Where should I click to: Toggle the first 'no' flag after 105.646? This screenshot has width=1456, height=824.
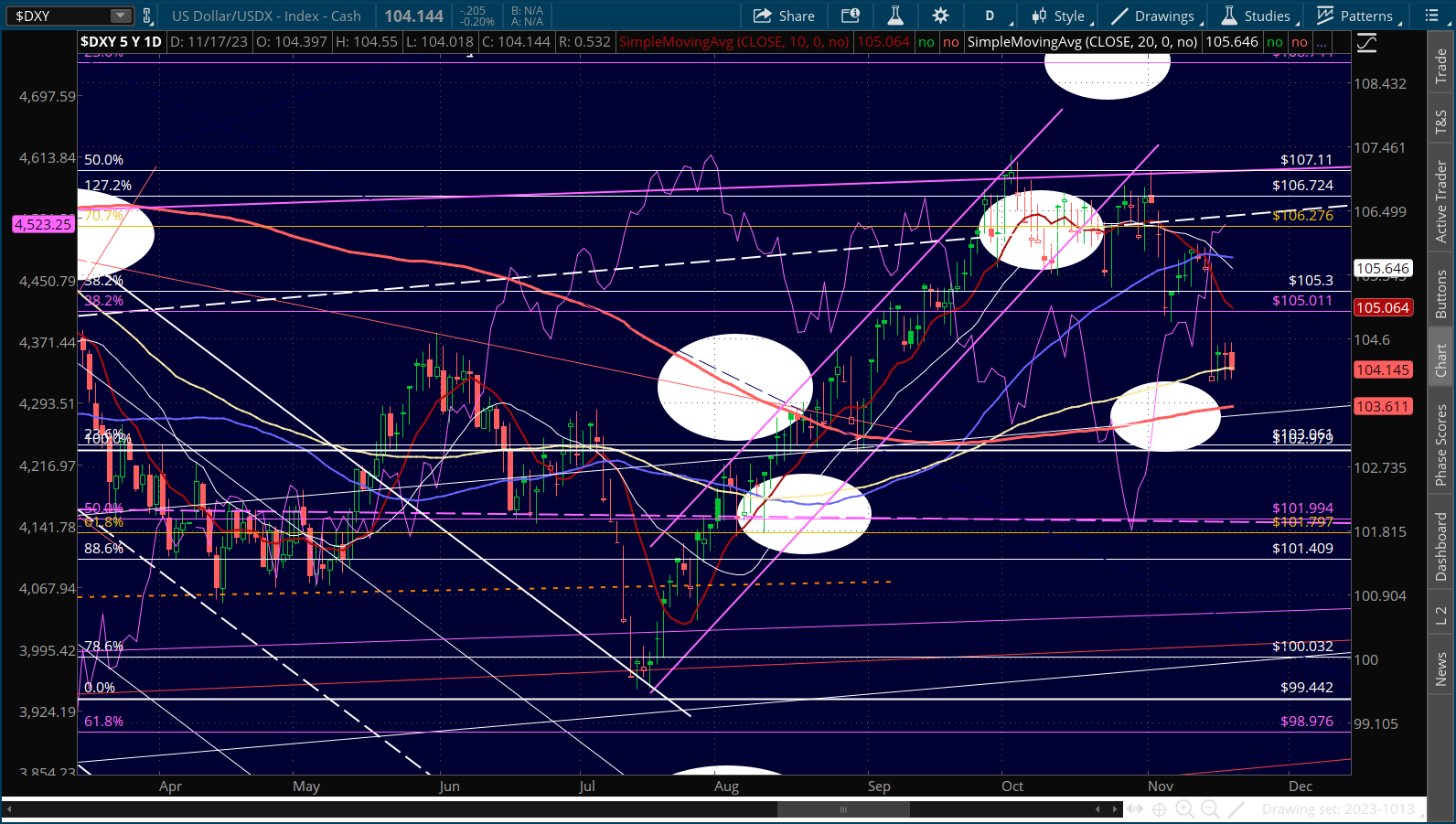point(1274,42)
